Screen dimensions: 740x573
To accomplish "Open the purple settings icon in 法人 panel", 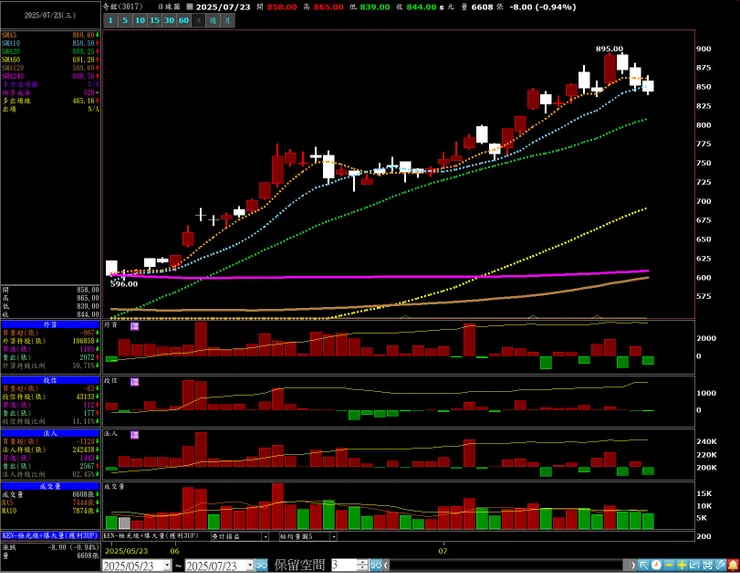I will point(135,435).
